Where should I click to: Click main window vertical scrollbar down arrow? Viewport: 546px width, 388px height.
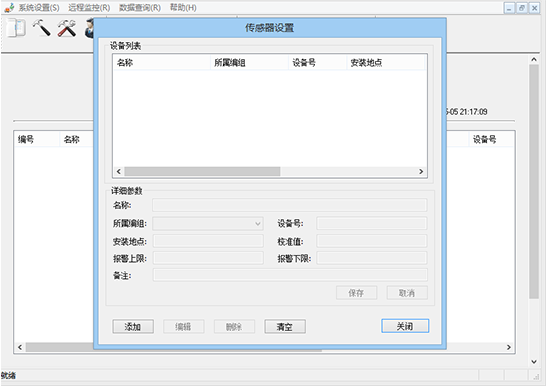tap(534, 362)
